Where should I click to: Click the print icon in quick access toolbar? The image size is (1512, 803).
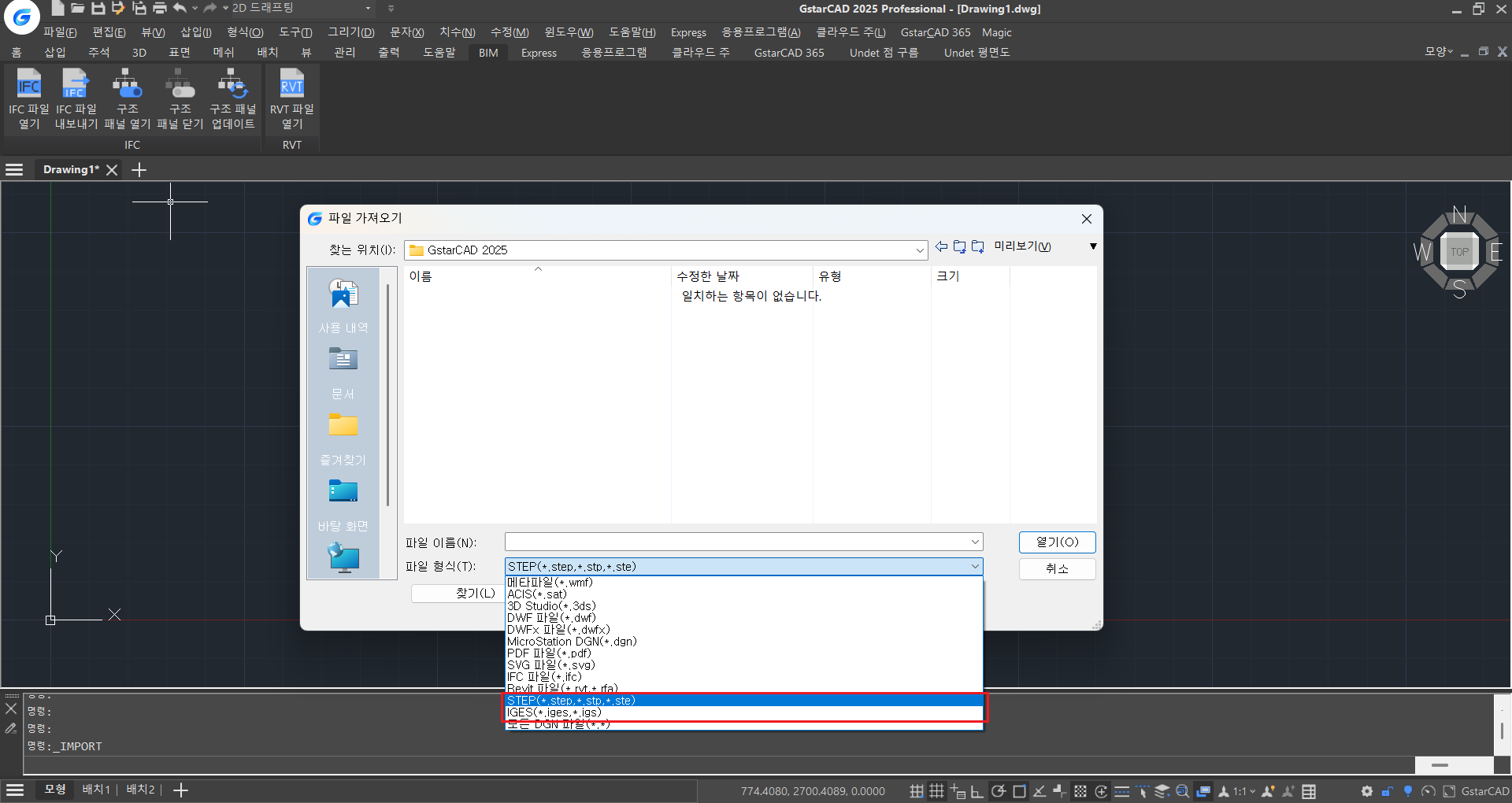click(160, 8)
